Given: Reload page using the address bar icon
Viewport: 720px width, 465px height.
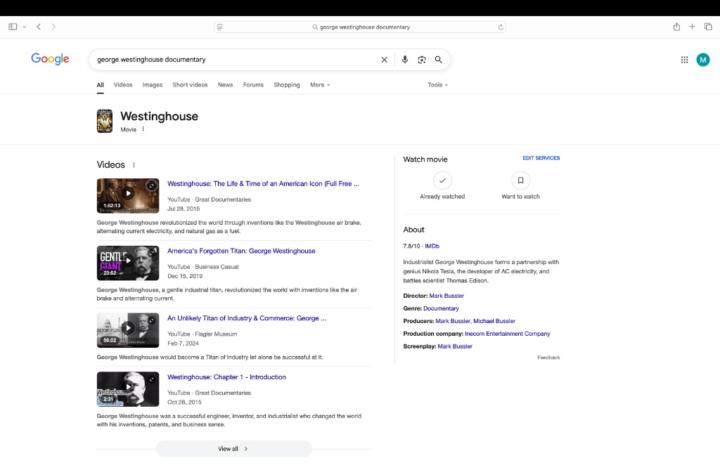Looking at the screenshot, I should [x=500, y=27].
